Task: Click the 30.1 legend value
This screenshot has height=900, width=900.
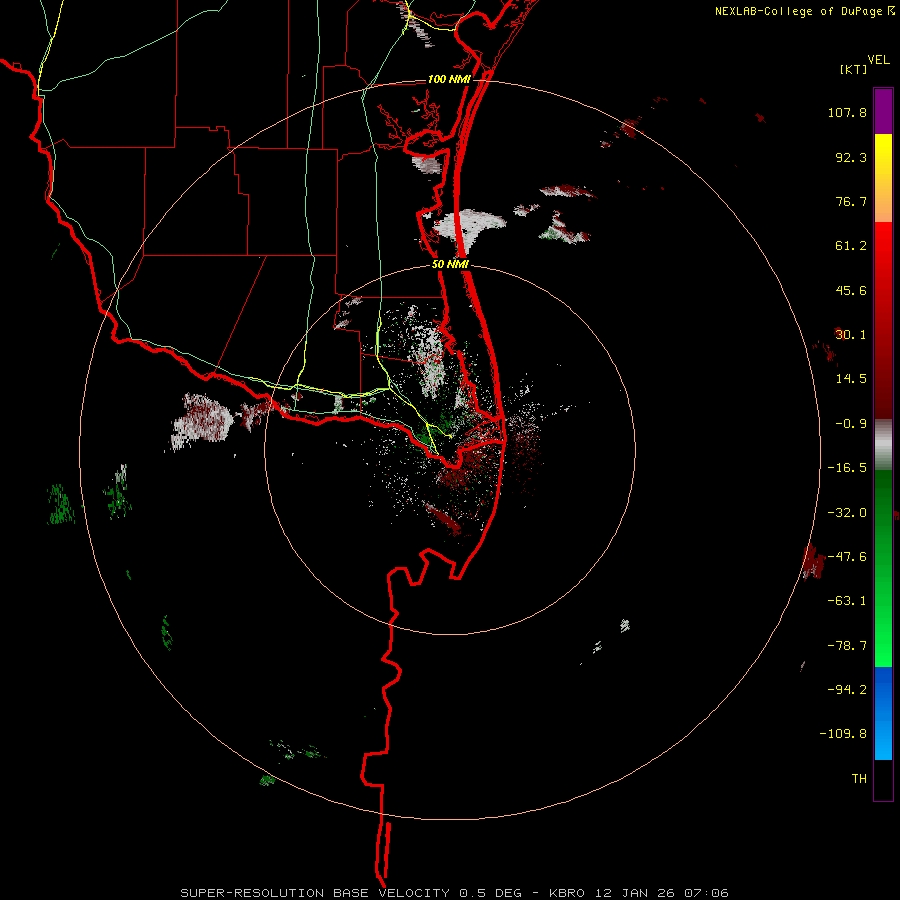Action: pyautogui.click(x=851, y=335)
